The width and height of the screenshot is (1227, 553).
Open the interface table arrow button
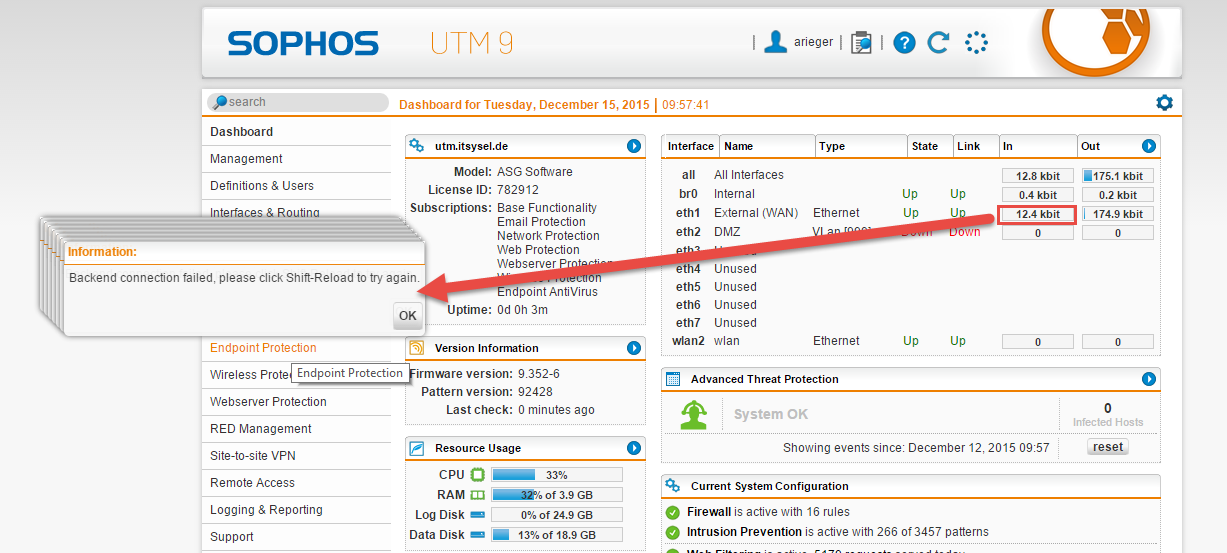click(x=1148, y=146)
